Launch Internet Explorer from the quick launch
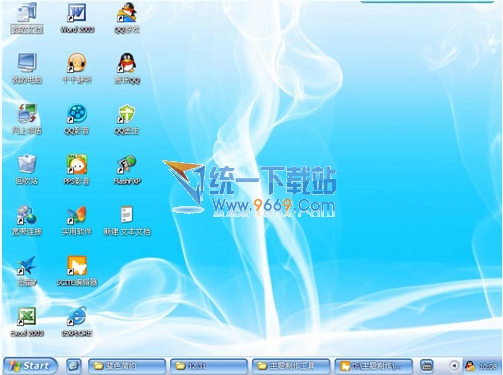 click(74, 366)
